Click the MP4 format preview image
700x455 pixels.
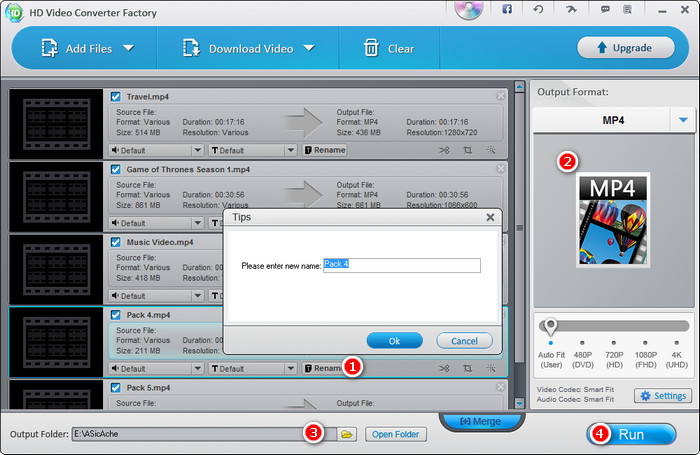point(613,220)
